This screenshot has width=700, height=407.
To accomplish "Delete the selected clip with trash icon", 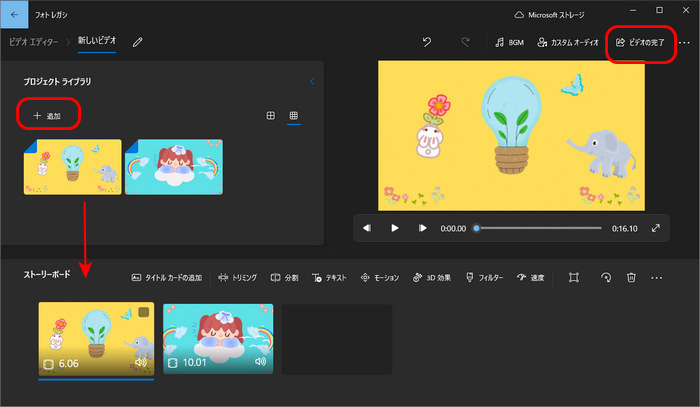I will 631,278.
